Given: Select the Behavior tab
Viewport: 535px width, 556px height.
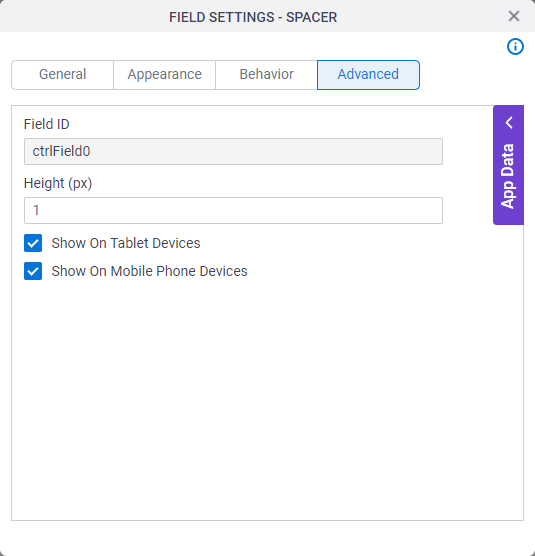Looking at the screenshot, I should 266,75.
